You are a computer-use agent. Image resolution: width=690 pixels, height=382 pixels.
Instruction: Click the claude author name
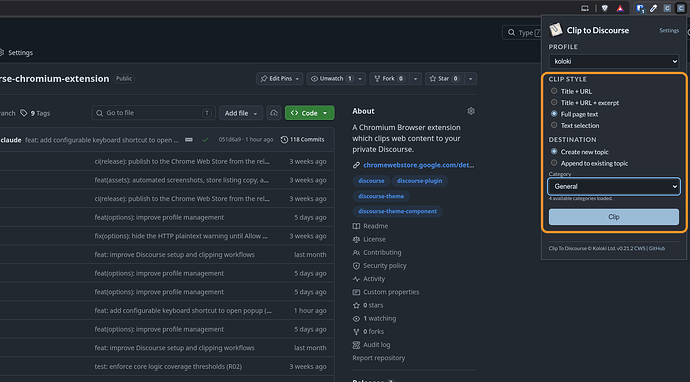[11, 140]
